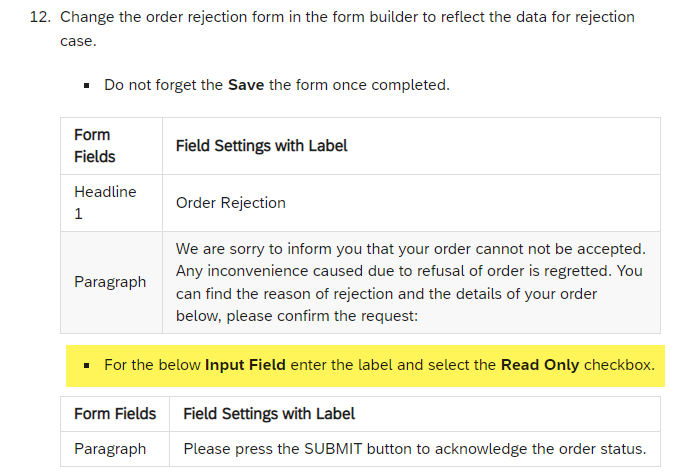The height and width of the screenshot is (475, 685).
Task: Click the word checkbox in the highlighted note
Action: coord(619,365)
